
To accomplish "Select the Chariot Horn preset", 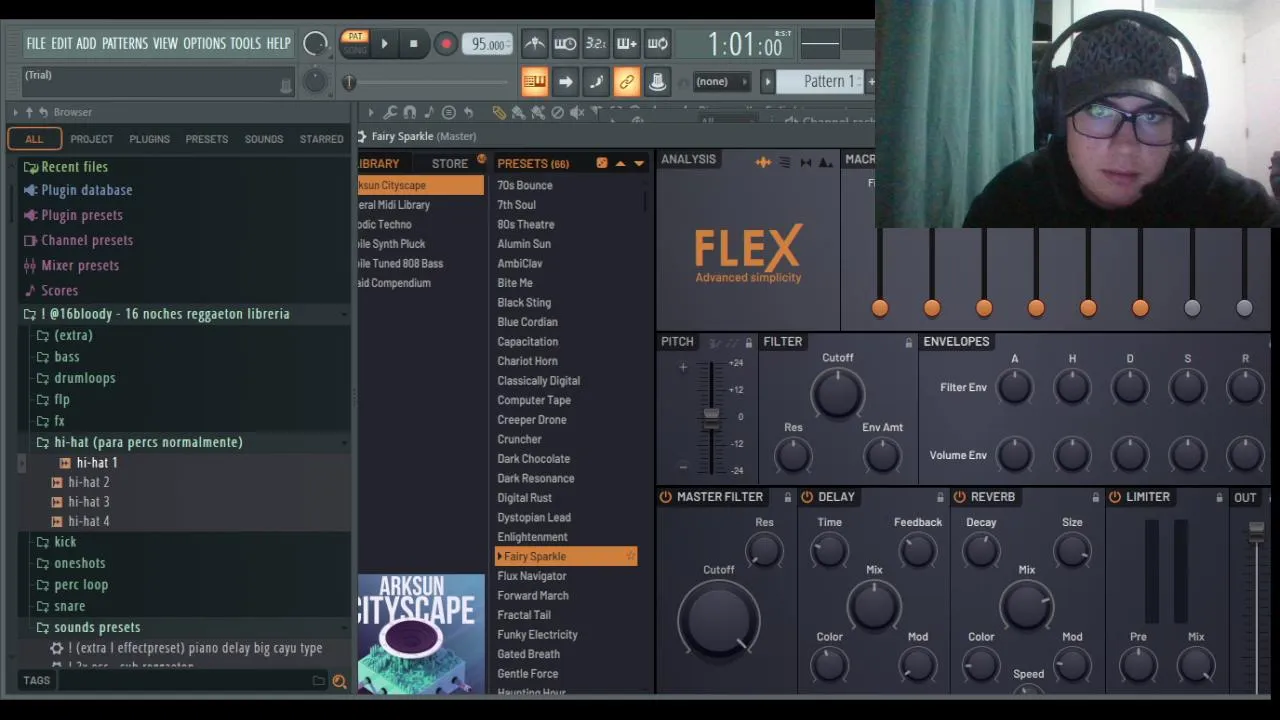I will [x=528, y=361].
